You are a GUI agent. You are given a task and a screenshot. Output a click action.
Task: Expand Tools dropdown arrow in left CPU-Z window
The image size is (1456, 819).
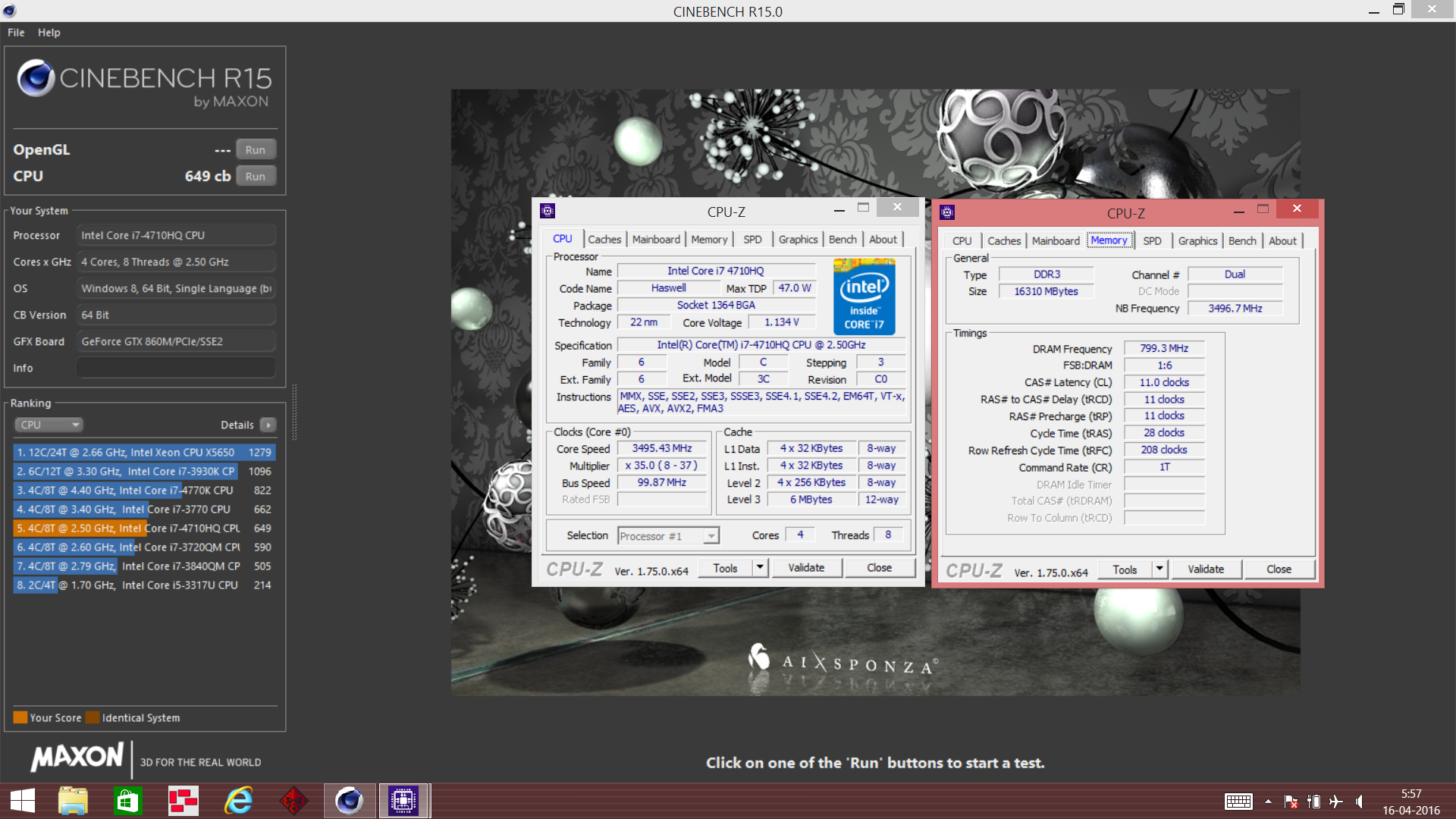(x=760, y=568)
